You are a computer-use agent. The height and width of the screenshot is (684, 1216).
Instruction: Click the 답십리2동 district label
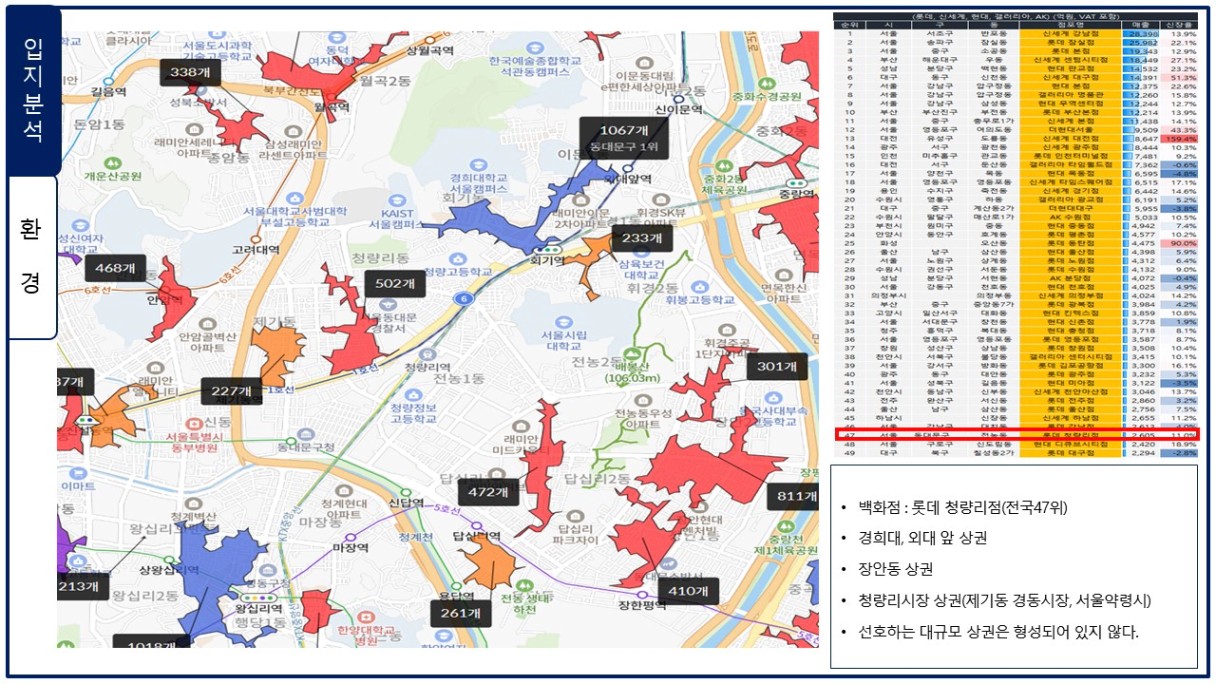pyautogui.click(x=596, y=479)
